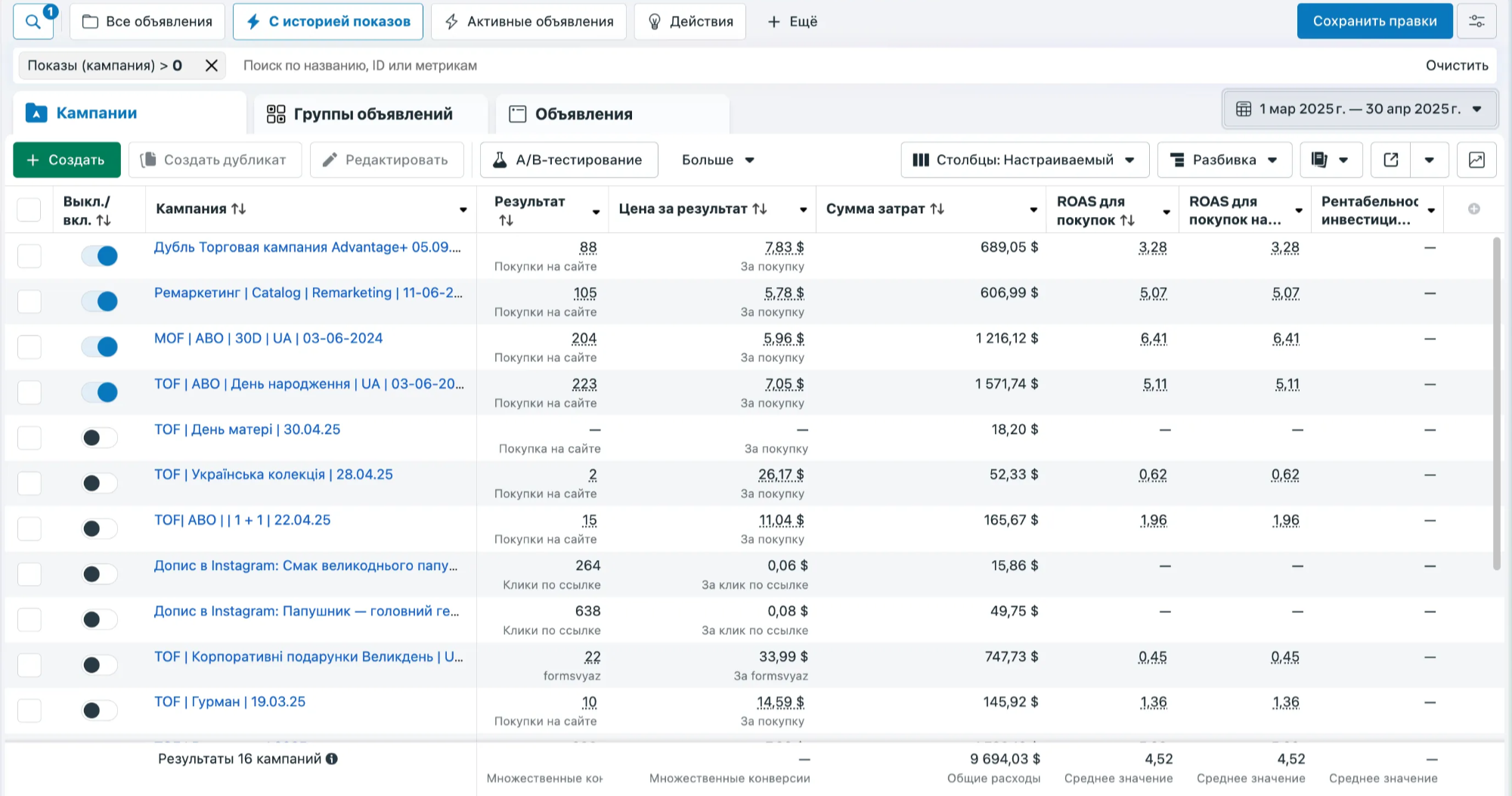Viewport: 1512px width, 796px height.
Task: Open Цена за результат column caret
Action: (x=803, y=210)
